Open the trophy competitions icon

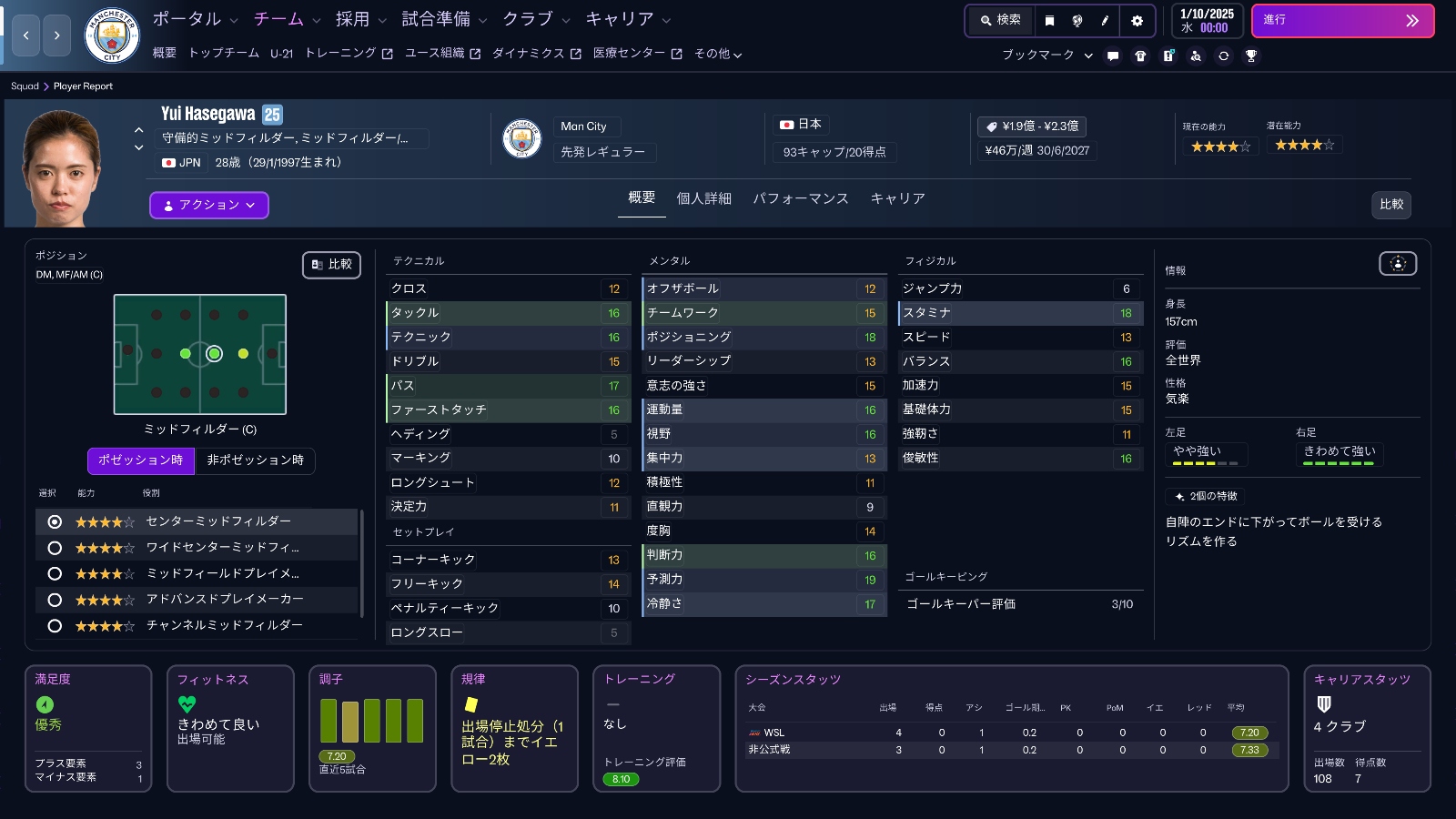coord(1250,56)
